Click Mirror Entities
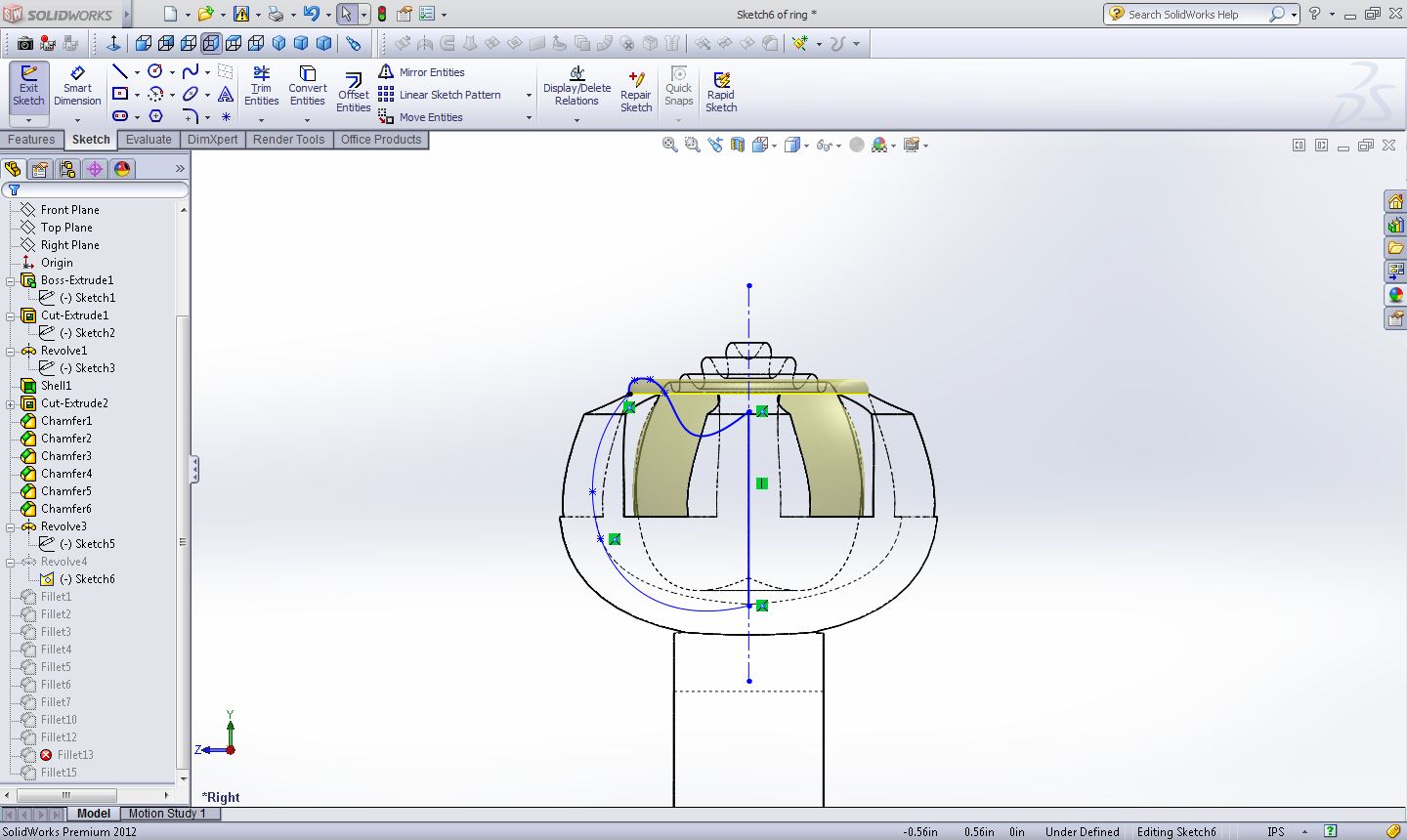 coord(421,72)
